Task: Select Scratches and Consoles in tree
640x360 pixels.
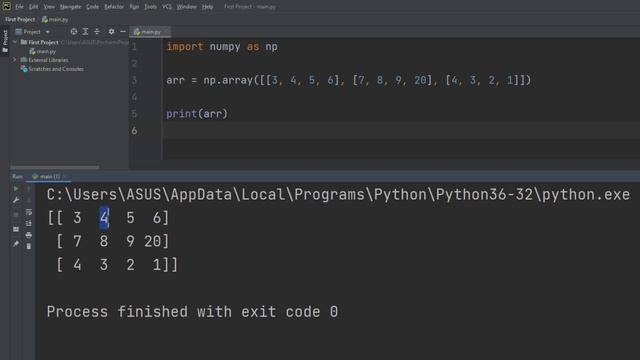Action: pyautogui.click(x=52, y=69)
